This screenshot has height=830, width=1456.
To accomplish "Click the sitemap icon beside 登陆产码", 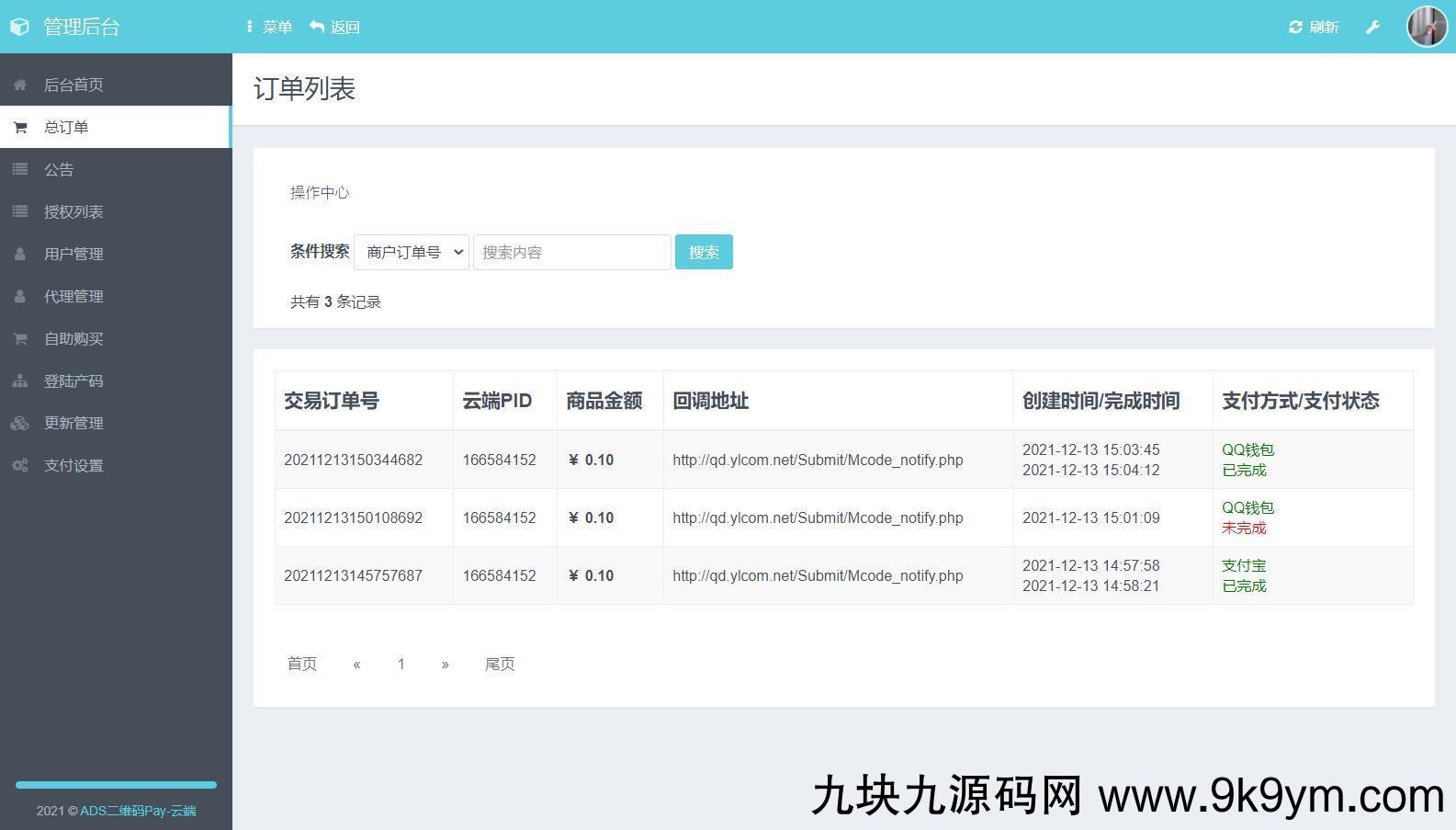I will [x=20, y=381].
